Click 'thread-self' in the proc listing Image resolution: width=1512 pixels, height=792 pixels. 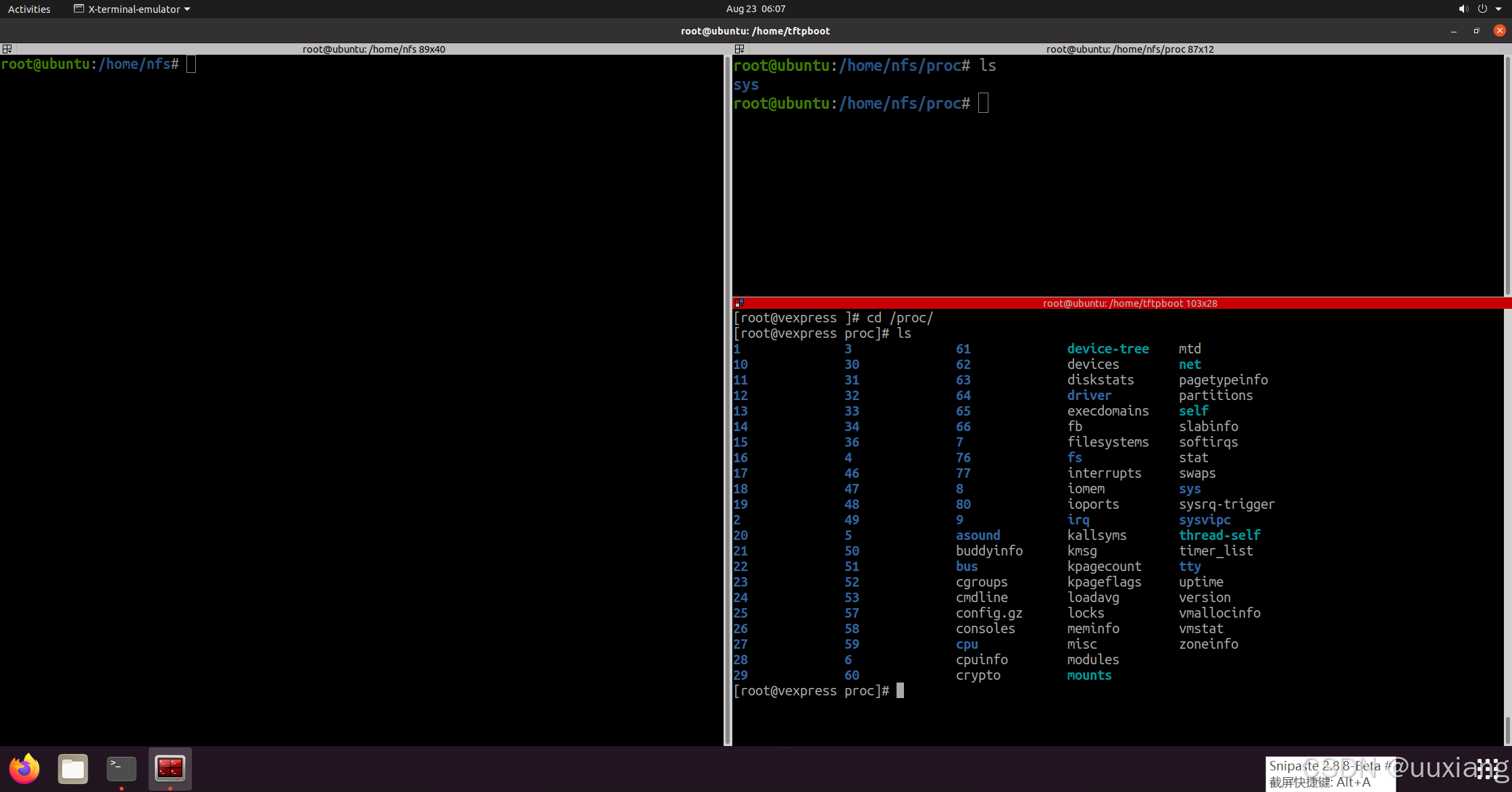1219,535
